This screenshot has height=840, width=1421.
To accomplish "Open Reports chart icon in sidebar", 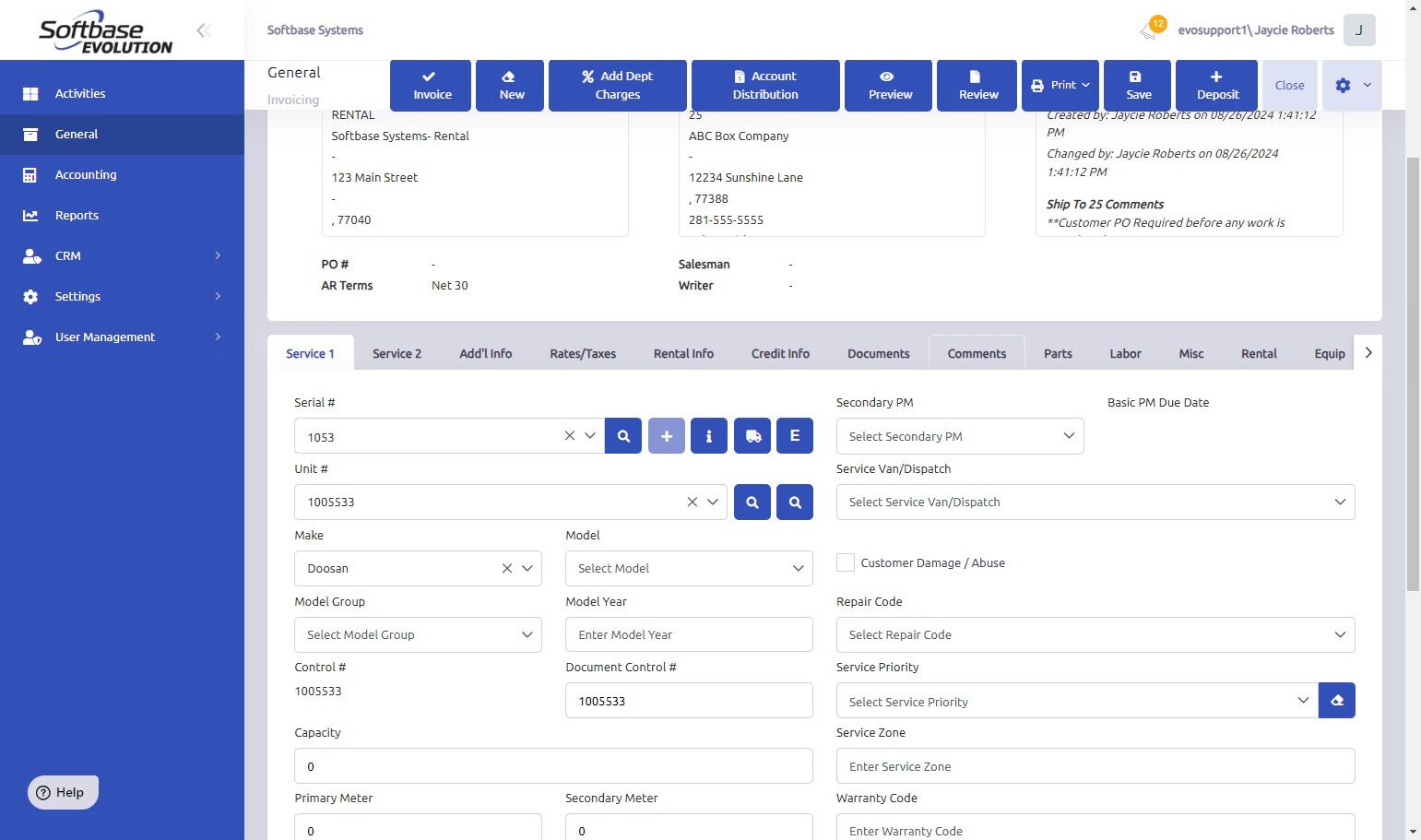I will [x=30, y=215].
